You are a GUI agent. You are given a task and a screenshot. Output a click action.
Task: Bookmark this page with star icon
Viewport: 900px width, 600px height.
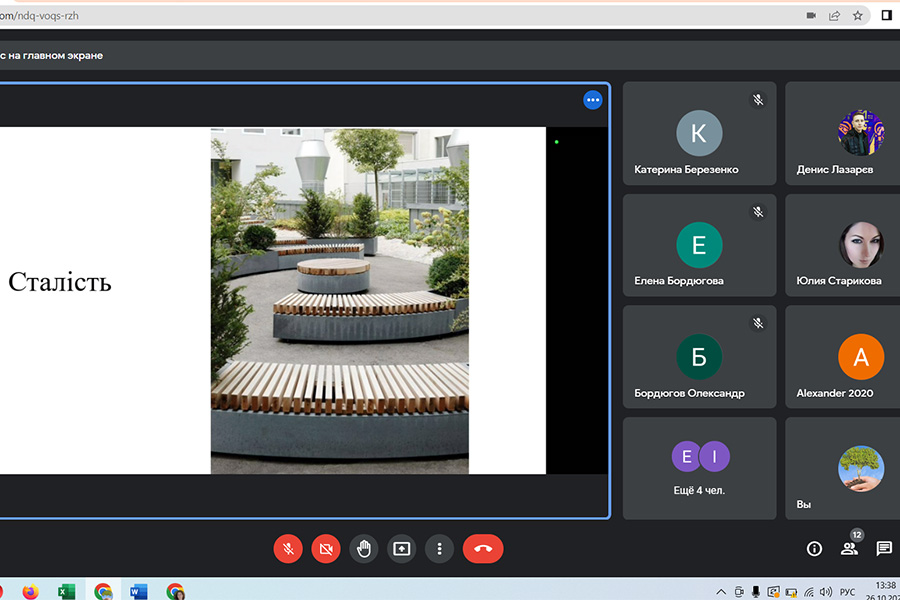coord(858,16)
